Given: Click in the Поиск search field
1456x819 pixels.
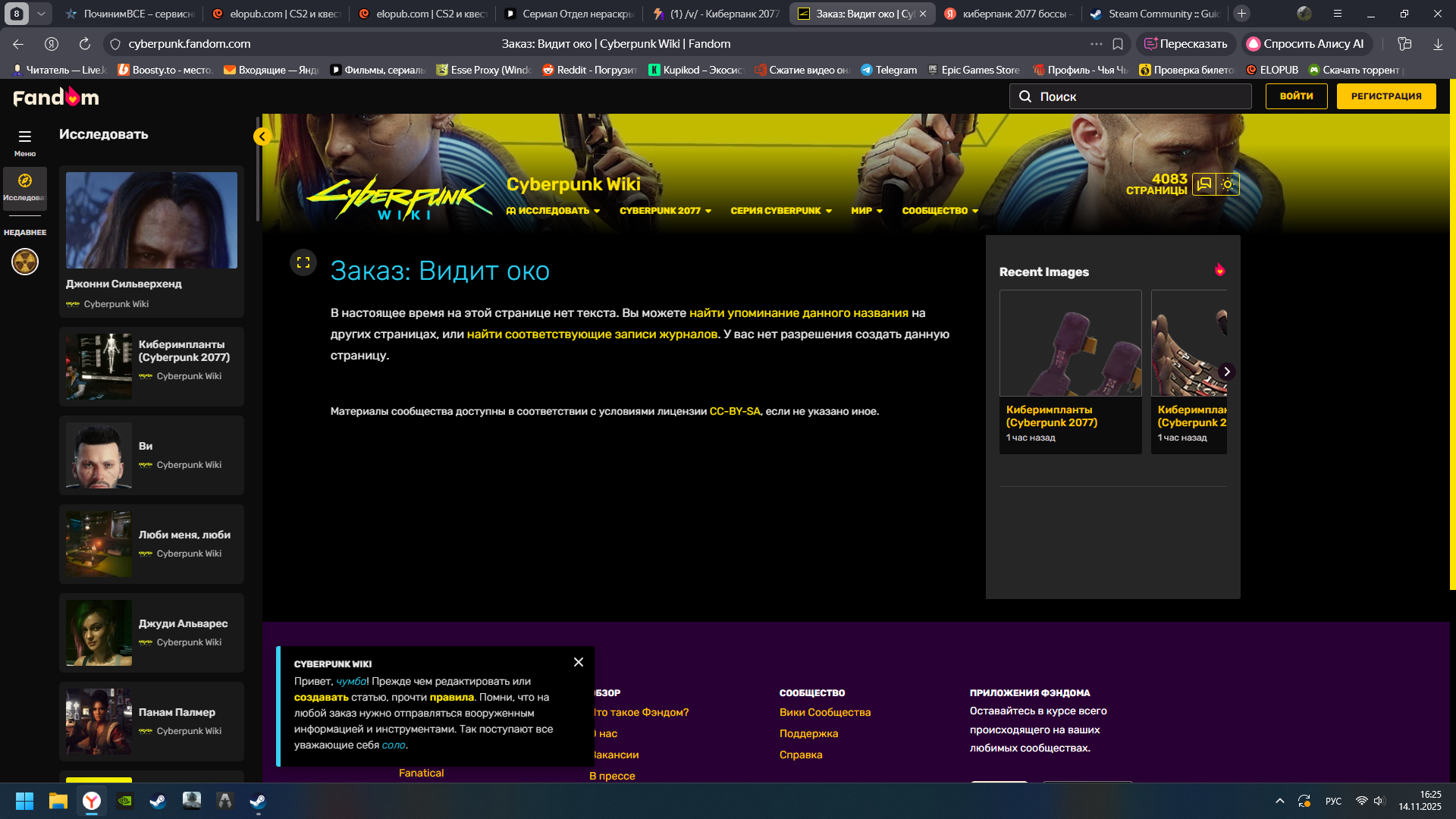Looking at the screenshot, I should click(1137, 96).
